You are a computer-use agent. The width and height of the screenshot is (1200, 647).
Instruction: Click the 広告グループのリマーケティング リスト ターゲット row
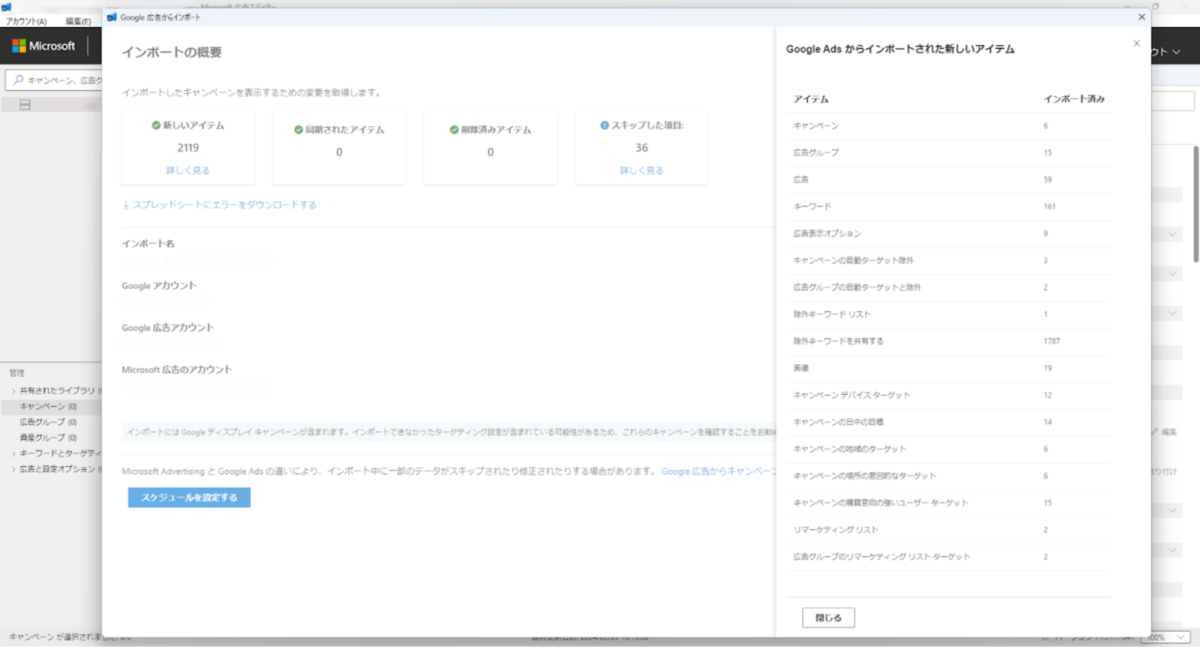click(950, 557)
